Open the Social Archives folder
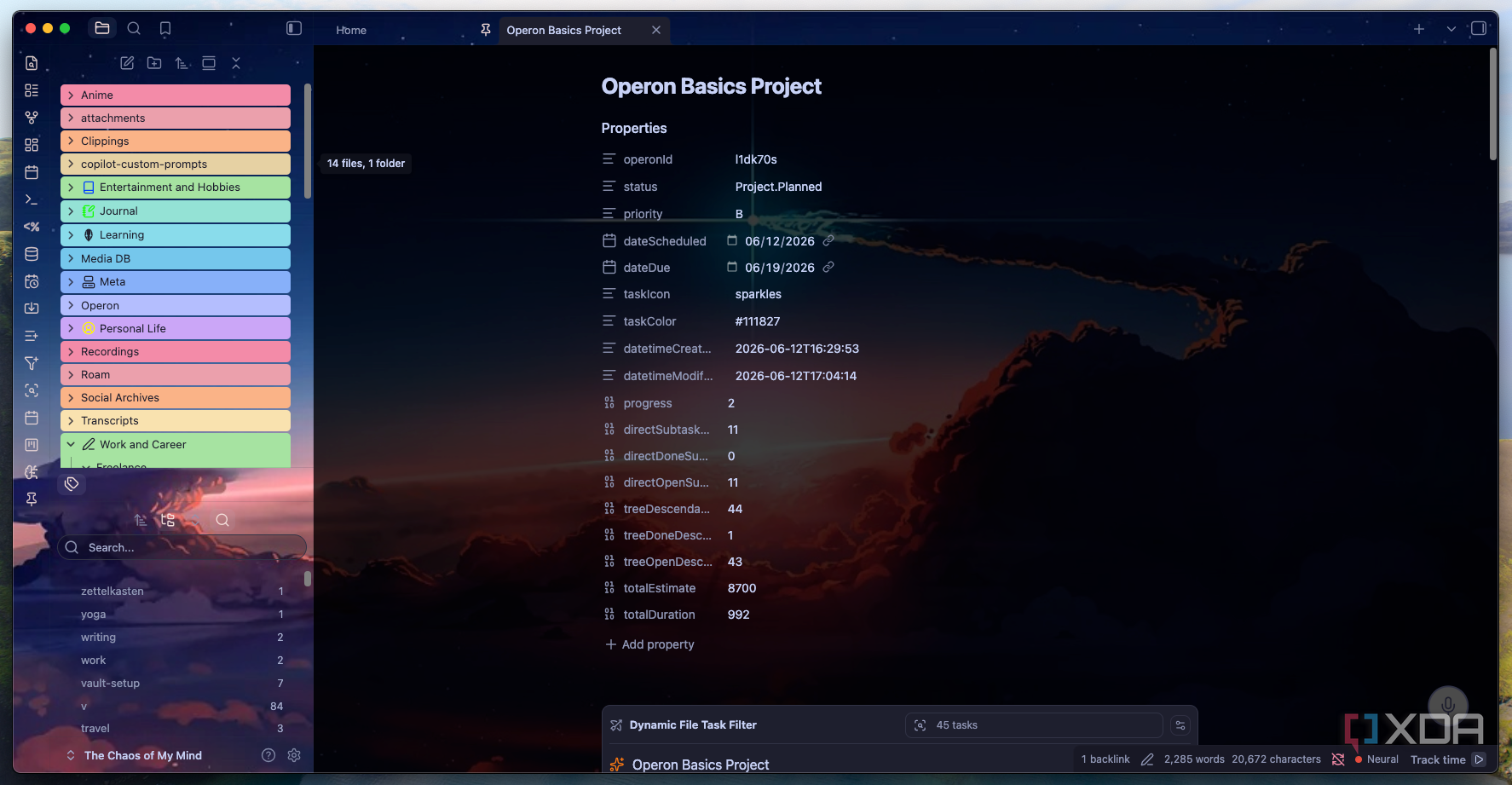Image resolution: width=1512 pixels, height=785 pixels. [x=176, y=397]
